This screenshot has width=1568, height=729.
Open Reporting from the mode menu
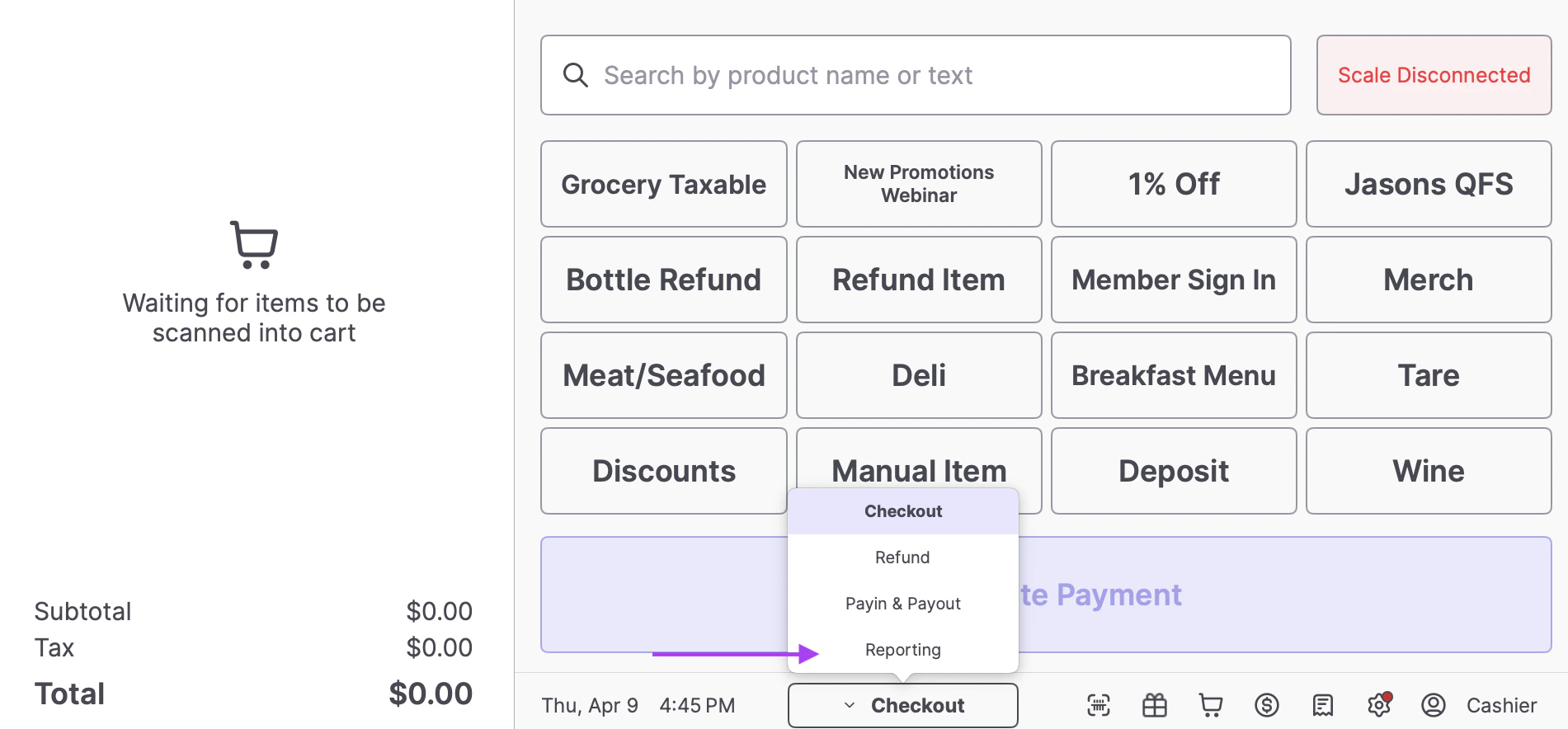903,650
